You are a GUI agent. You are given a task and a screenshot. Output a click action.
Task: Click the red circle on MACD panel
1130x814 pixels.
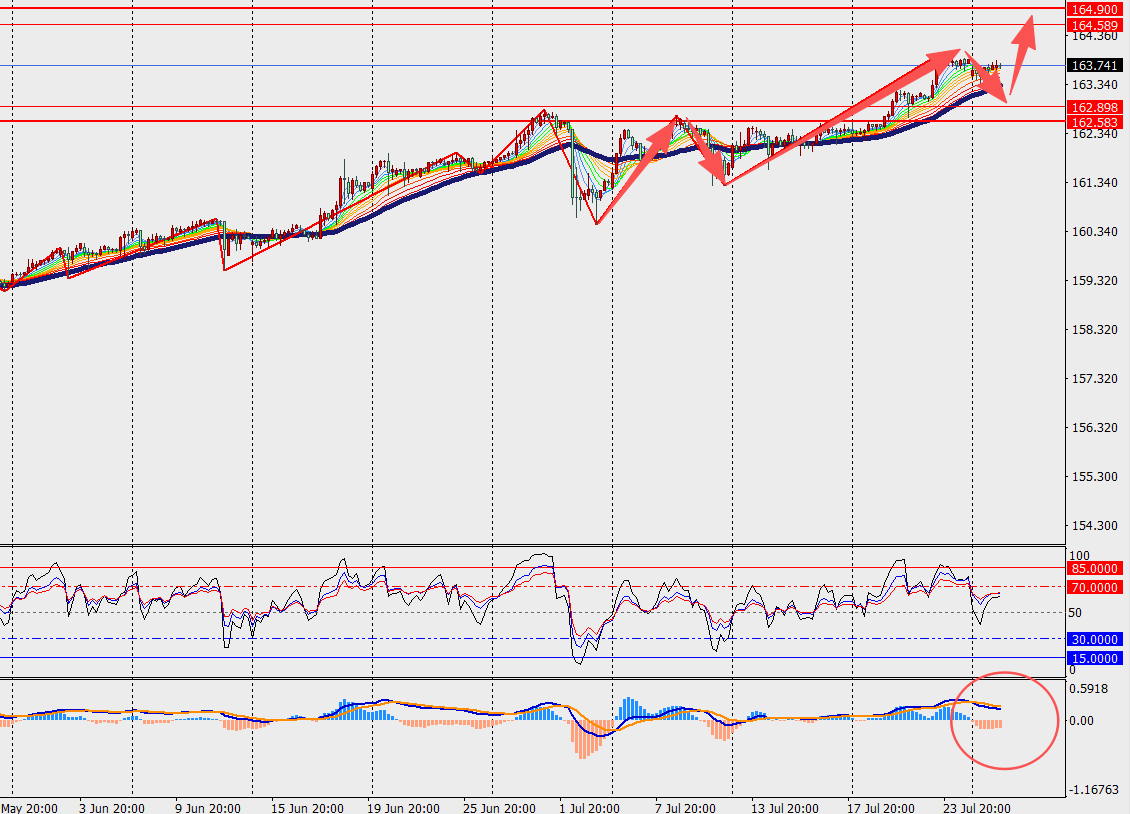click(x=1005, y=720)
